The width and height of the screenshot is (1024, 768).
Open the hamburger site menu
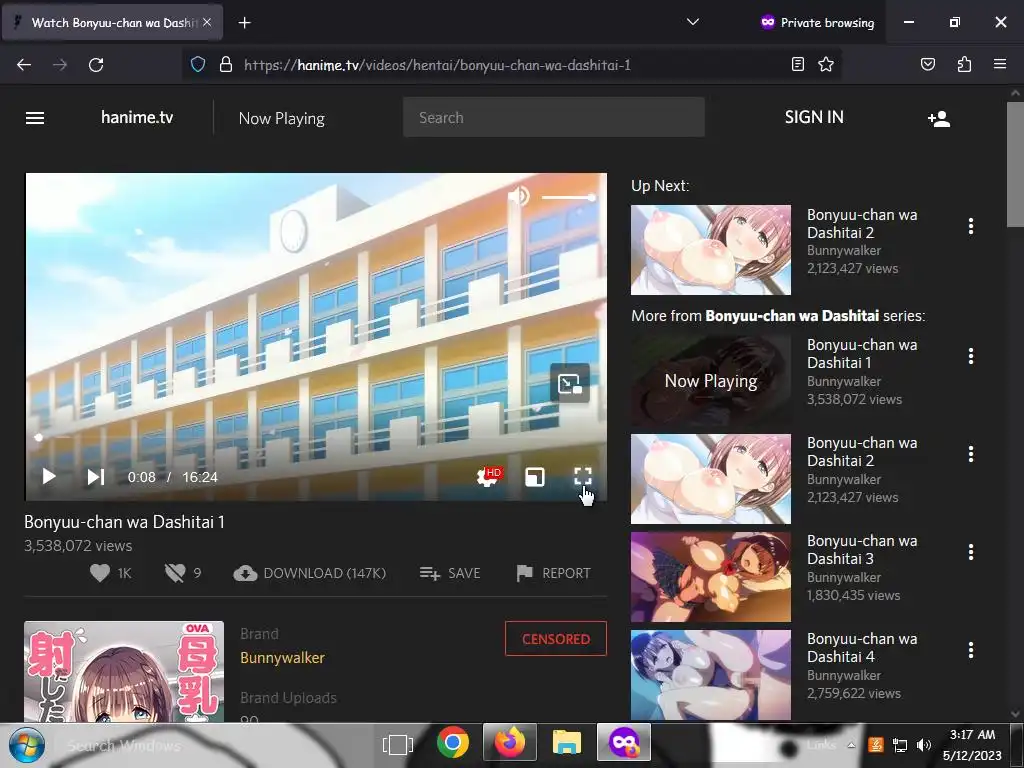35,118
